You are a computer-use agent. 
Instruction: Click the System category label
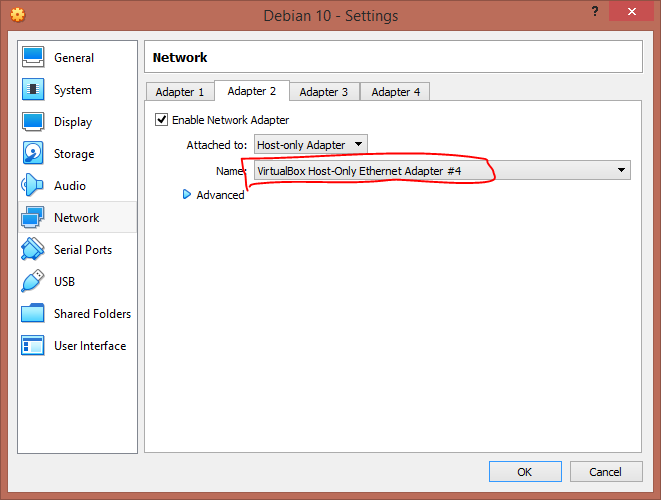73,90
